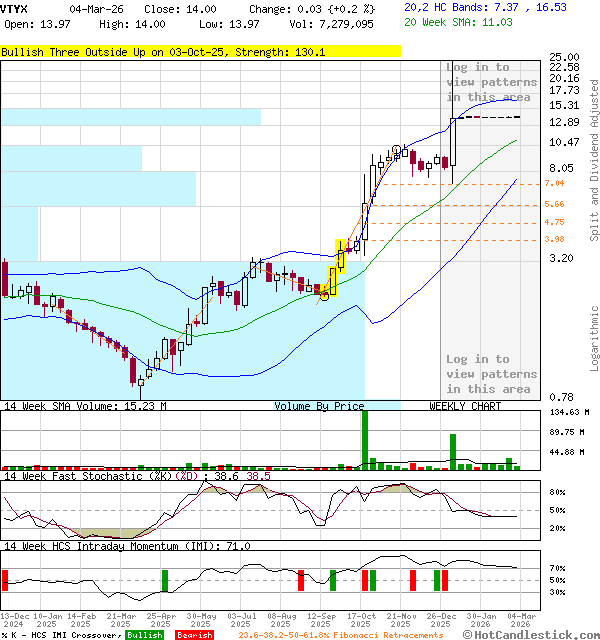This screenshot has width=600, height=640.
Task: Click the tallest green volume bar
Action: tap(365, 439)
